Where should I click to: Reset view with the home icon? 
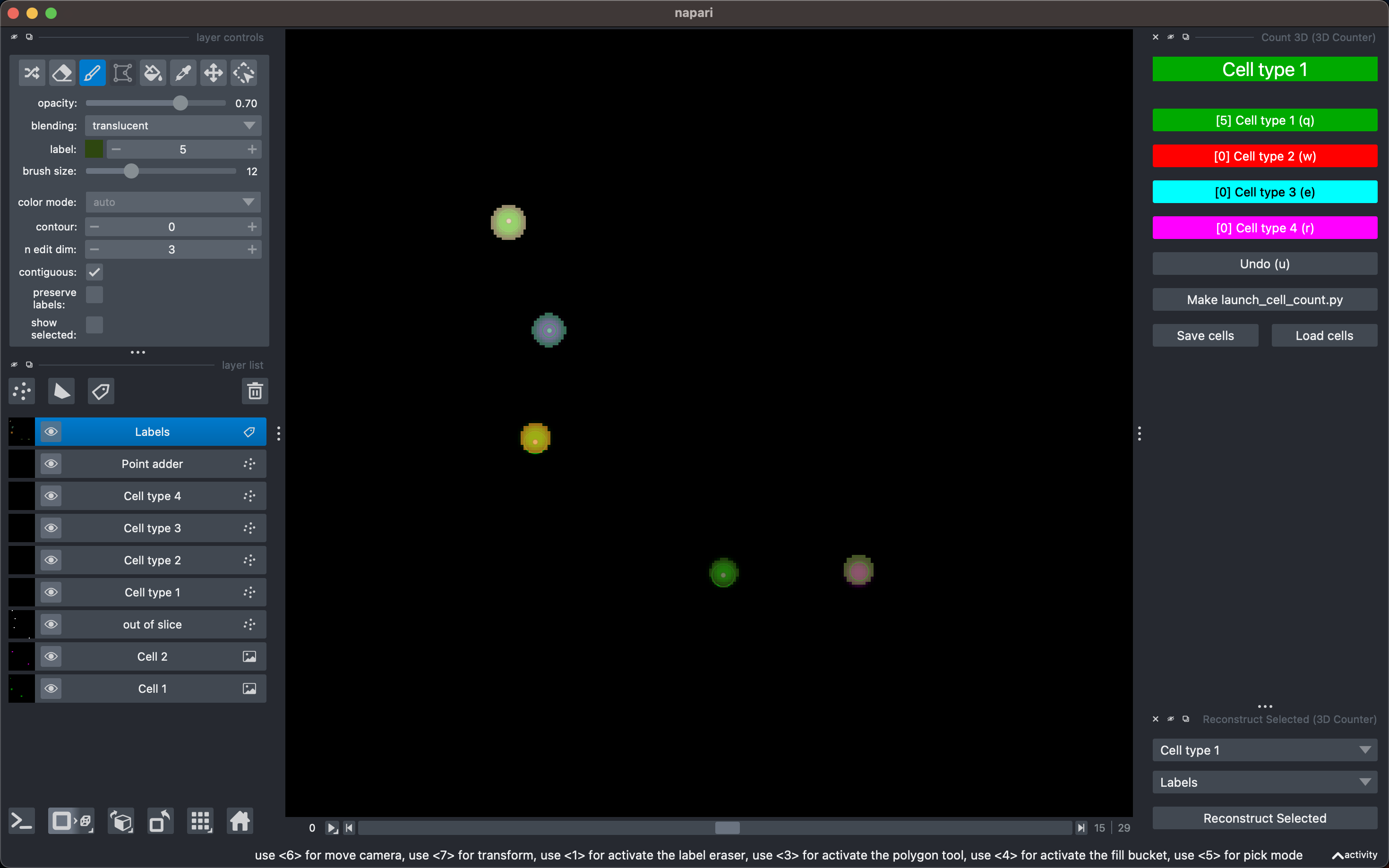tap(240, 822)
